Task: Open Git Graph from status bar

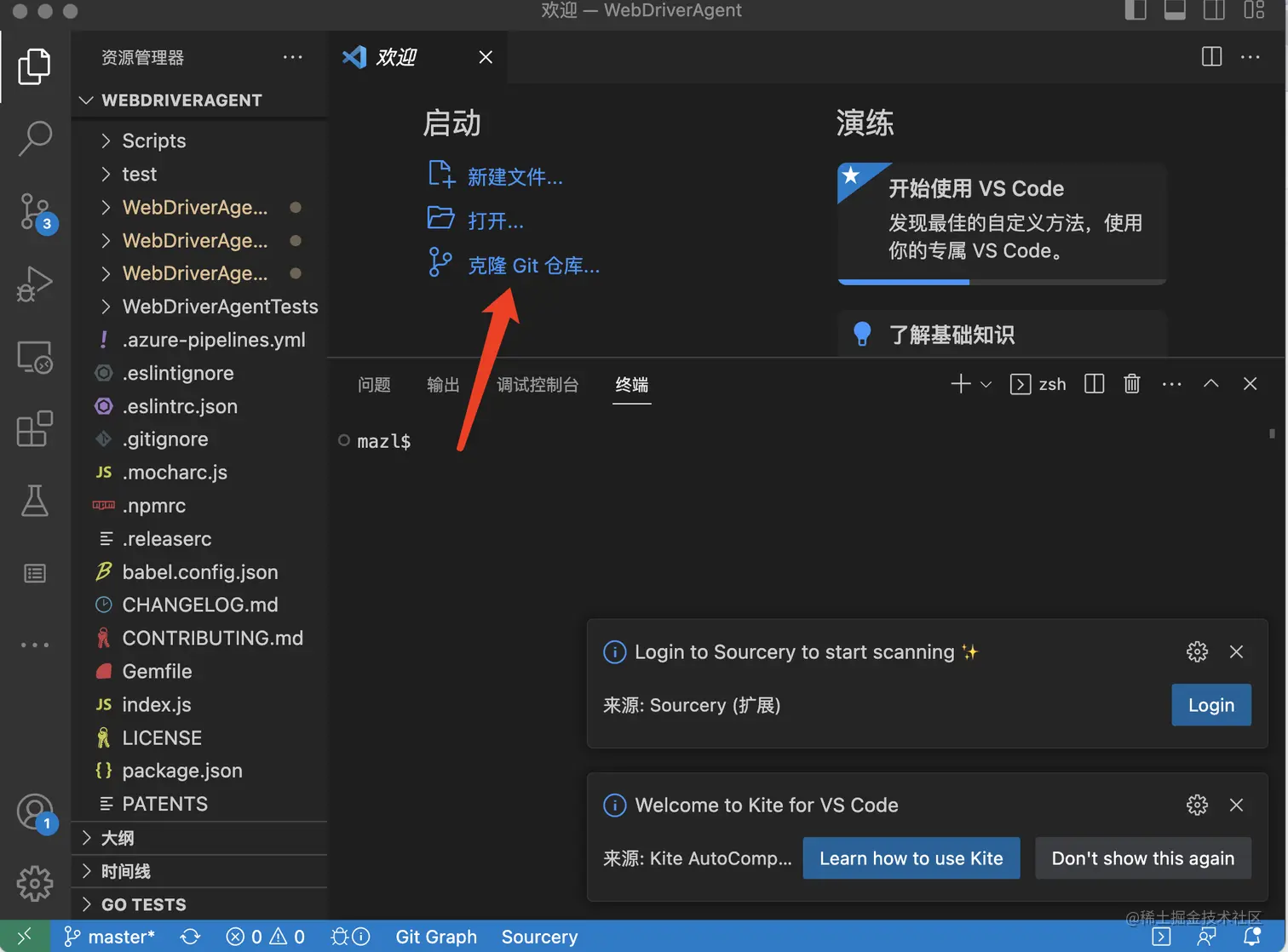Action: click(436, 937)
